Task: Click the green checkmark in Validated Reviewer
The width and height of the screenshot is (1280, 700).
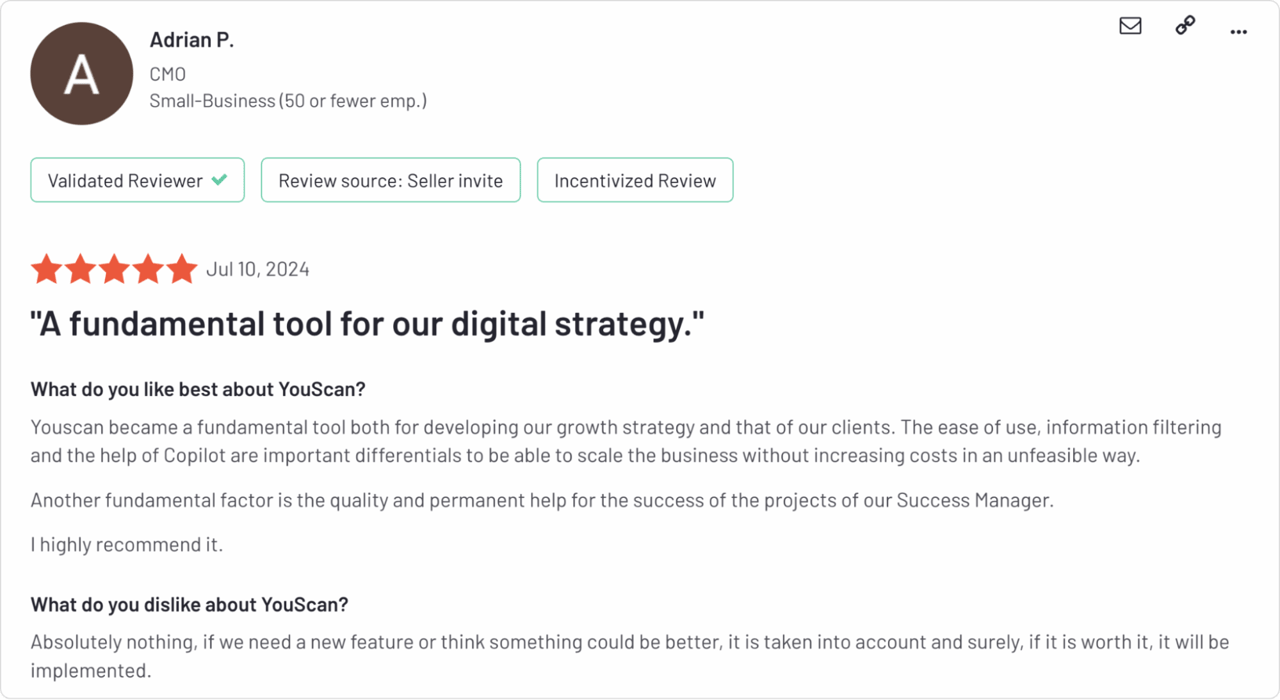Action: click(219, 180)
